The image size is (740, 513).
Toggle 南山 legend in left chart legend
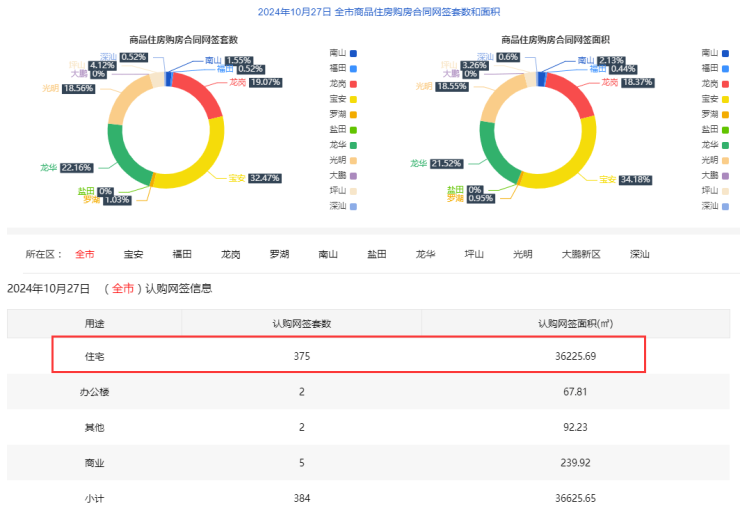[x=342, y=53]
